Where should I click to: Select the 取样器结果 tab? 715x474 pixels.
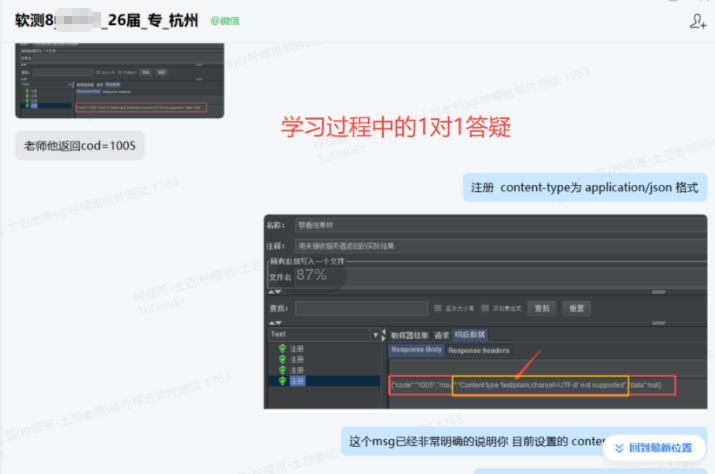pyautogui.click(x=409, y=335)
